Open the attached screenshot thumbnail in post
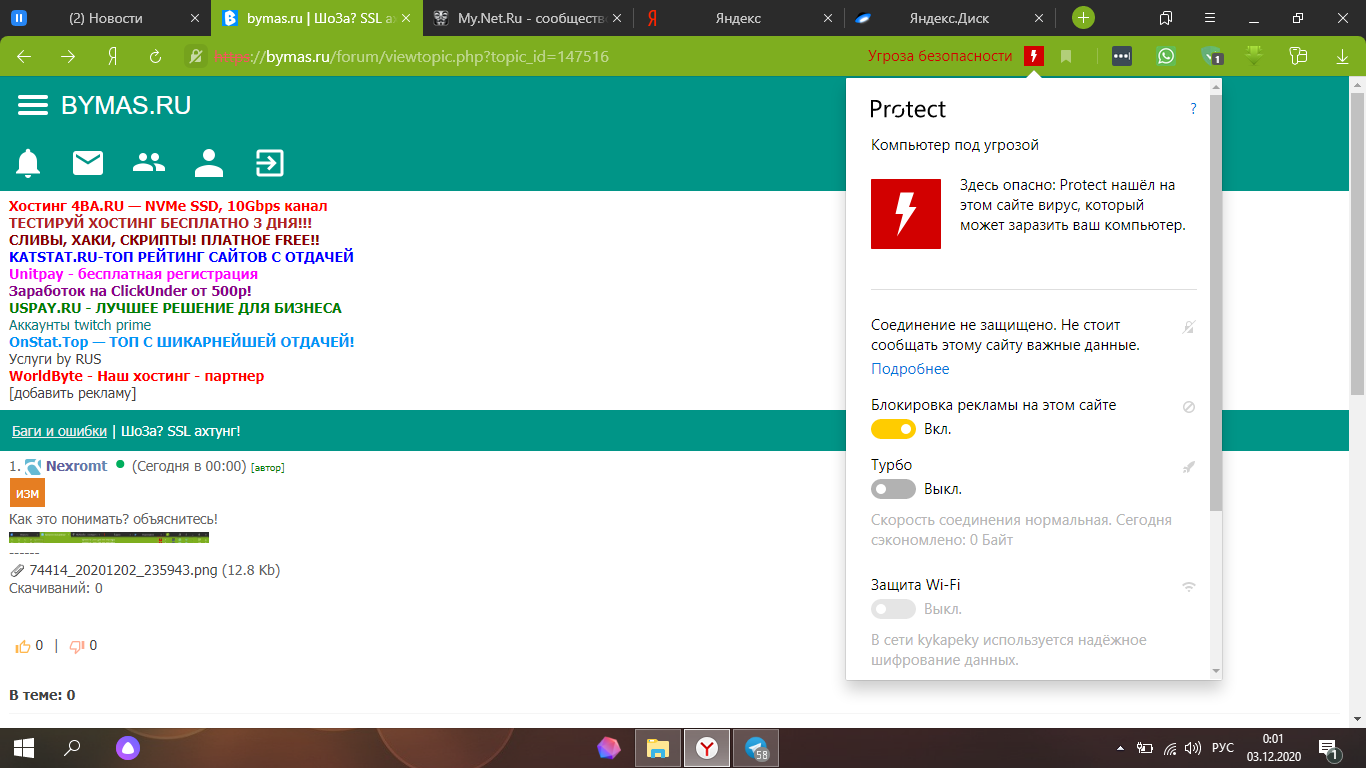1366x768 pixels. click(109, 538)
